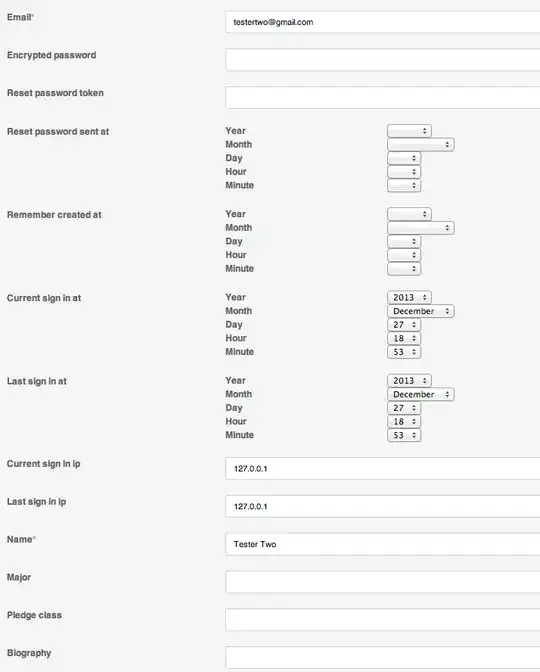Click the Current sign in ip field

pyautogui.click(x=382, y=468)
